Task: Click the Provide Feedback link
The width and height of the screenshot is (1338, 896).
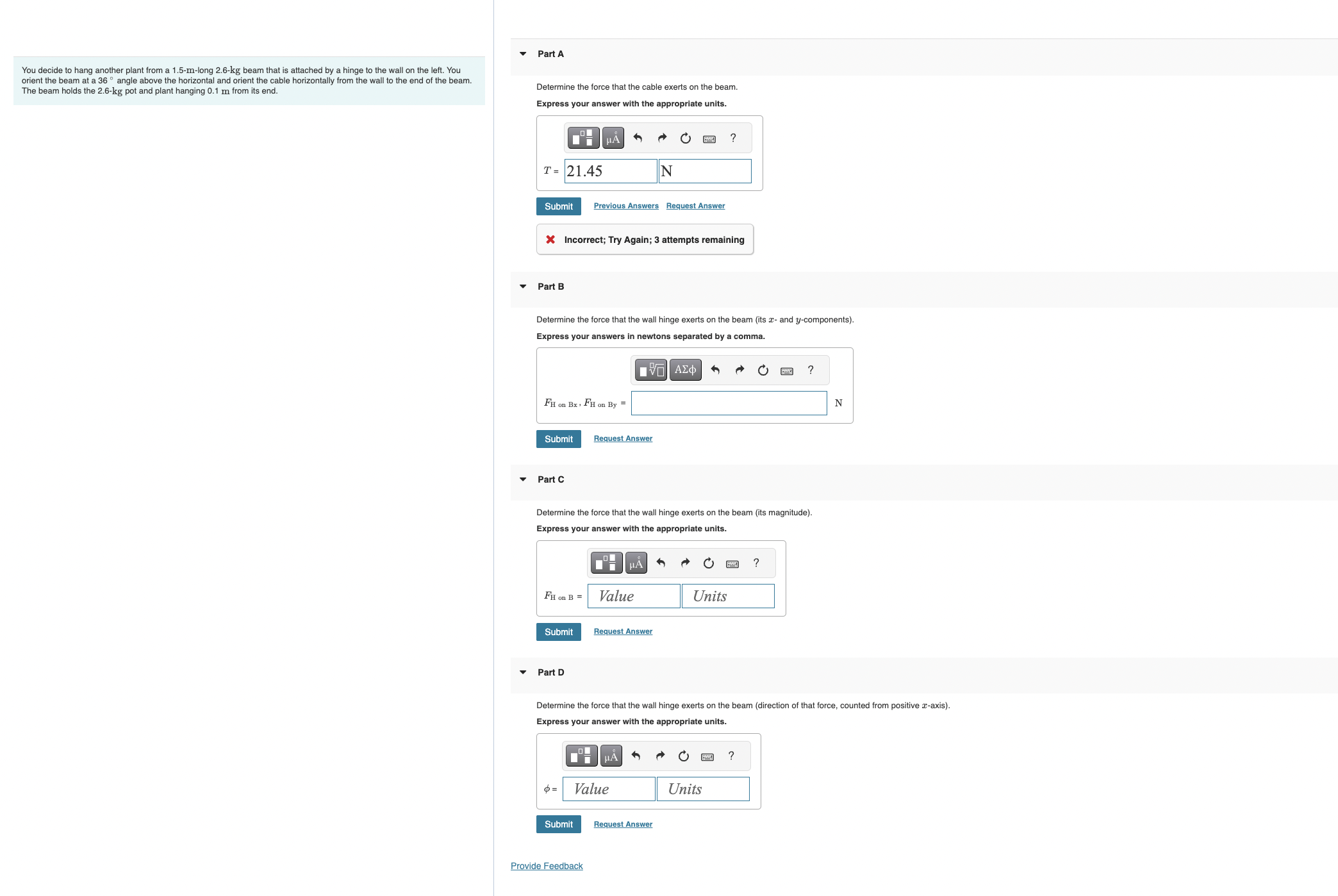Action: click(546, 866)
